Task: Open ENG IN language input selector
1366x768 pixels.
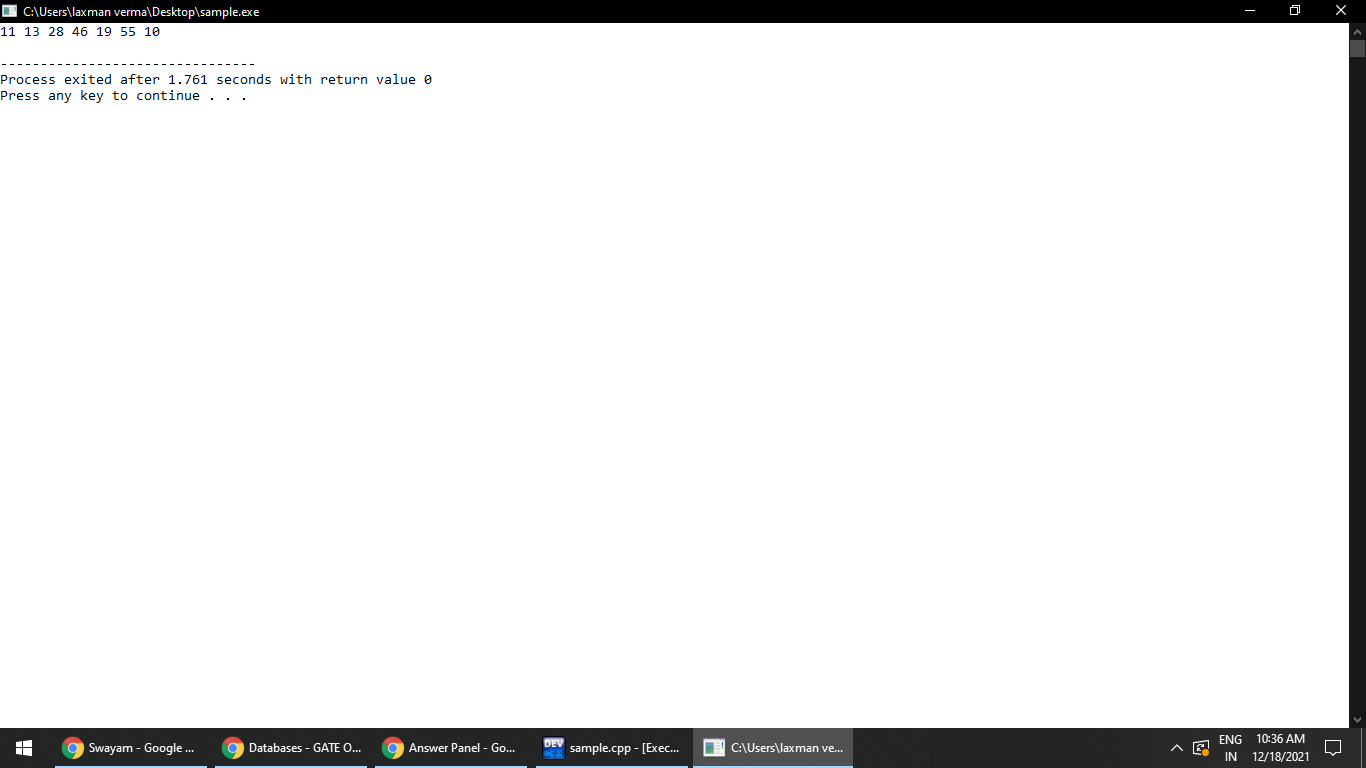Action: pos(1230,748)
